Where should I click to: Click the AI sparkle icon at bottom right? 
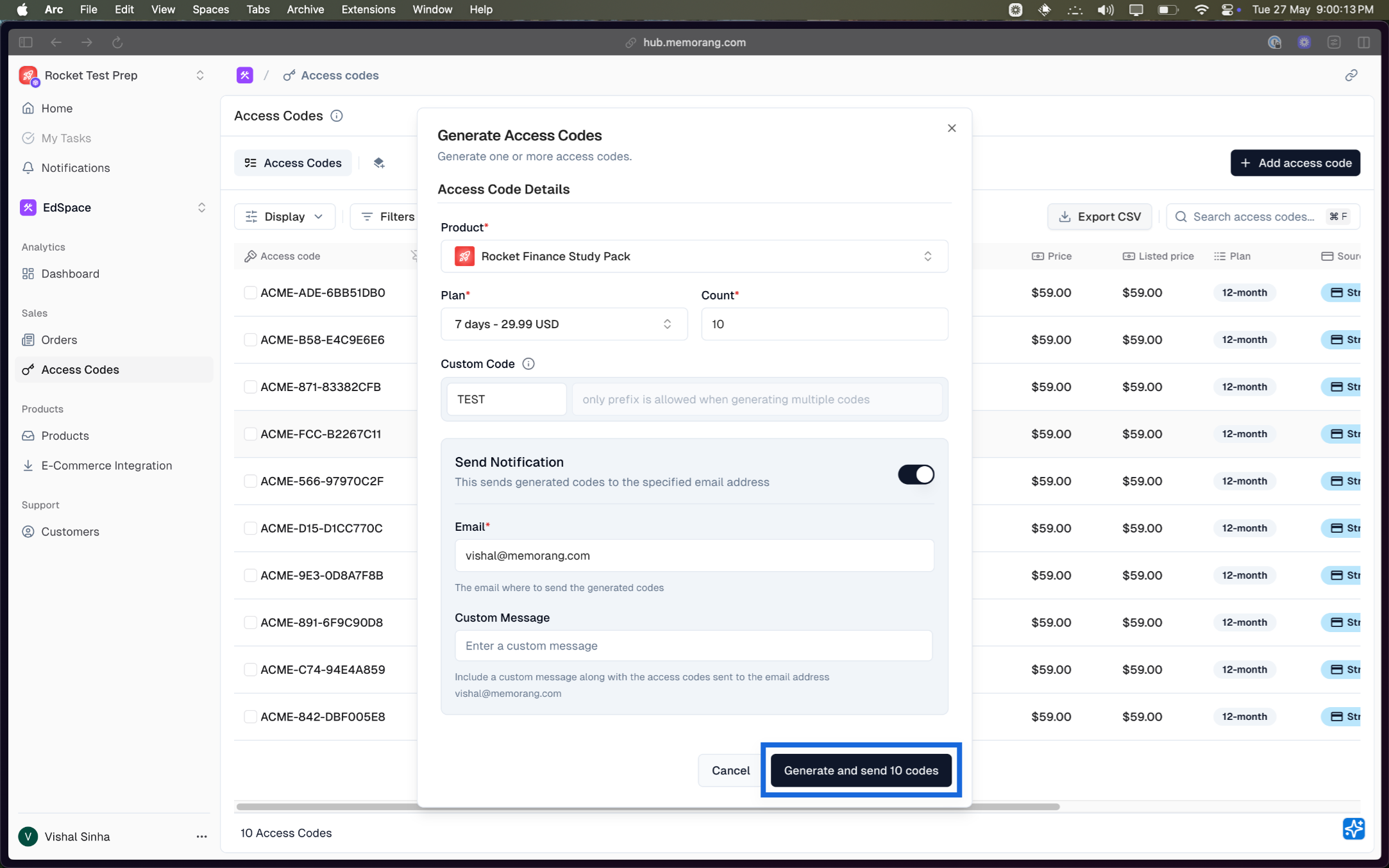tap(1353, 828)
